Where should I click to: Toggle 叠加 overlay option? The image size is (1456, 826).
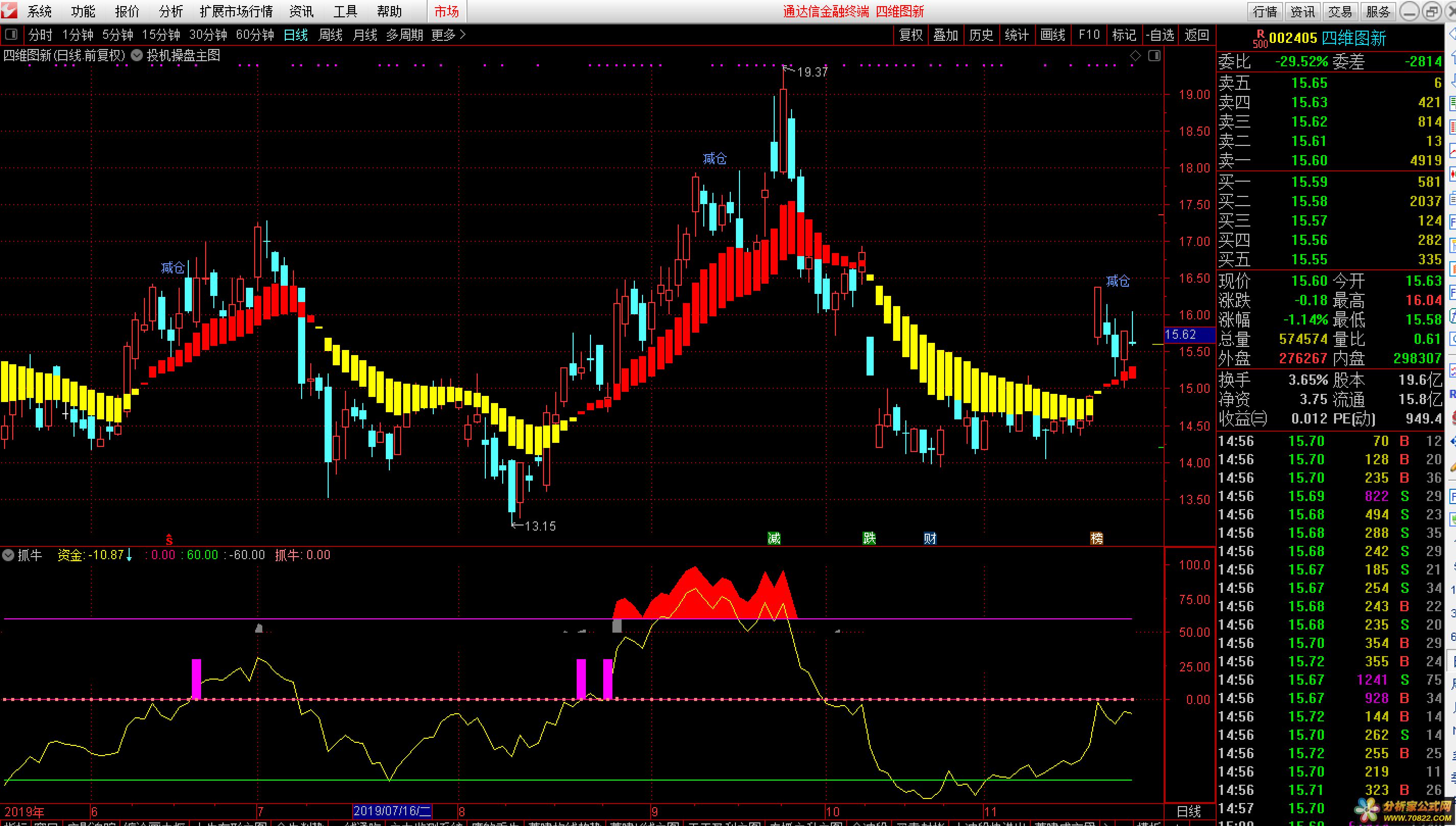coord(946,35)
